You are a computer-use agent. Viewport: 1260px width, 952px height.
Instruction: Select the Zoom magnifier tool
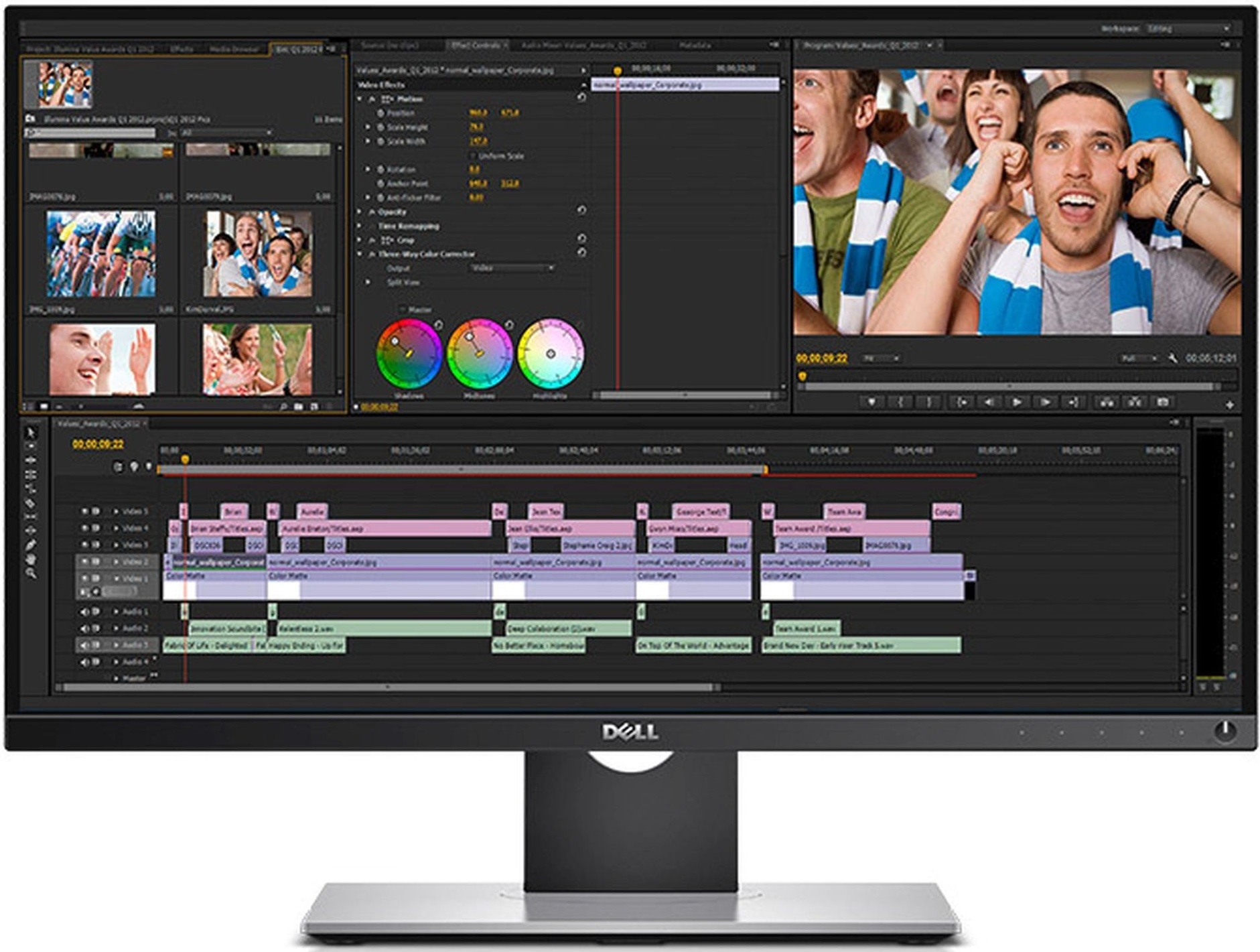(x=31, y=573)
